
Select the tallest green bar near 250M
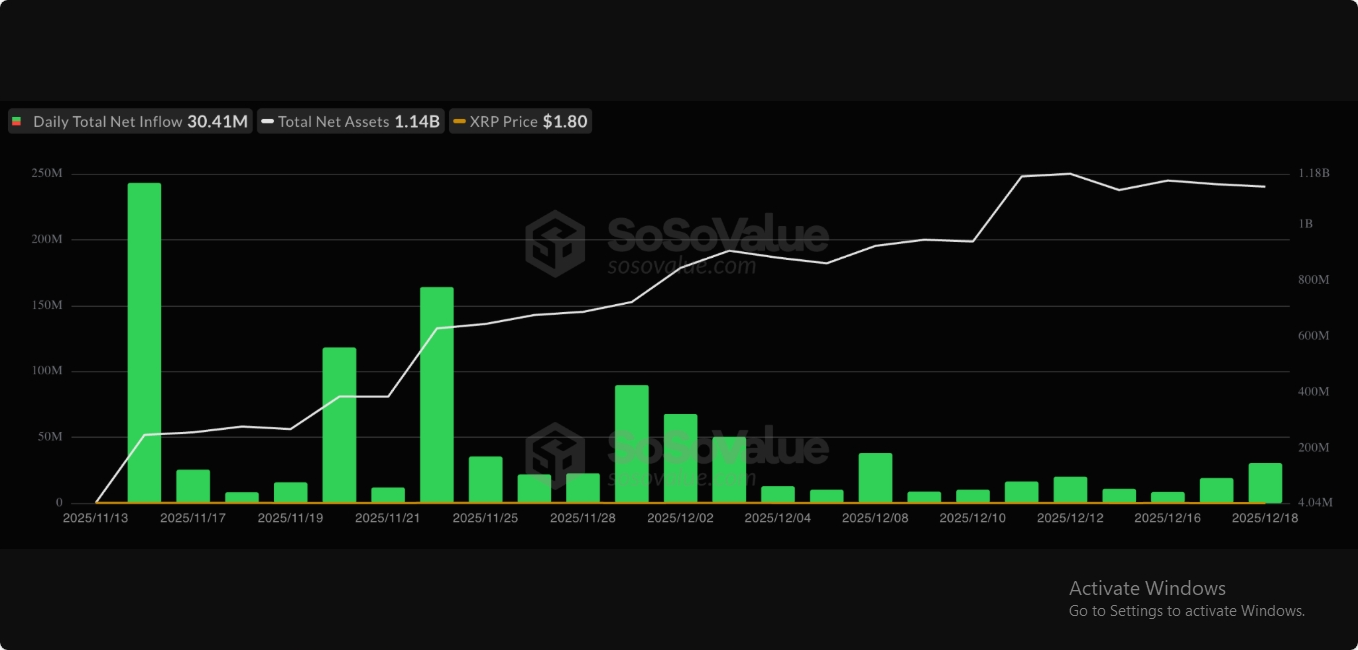click(x=144, y=342)
